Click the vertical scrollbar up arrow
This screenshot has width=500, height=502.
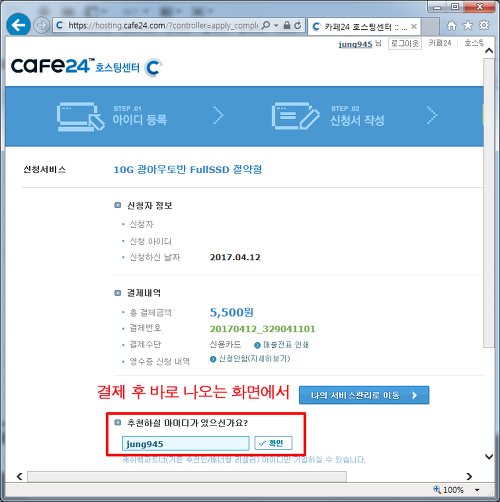[x=489, y=51]
